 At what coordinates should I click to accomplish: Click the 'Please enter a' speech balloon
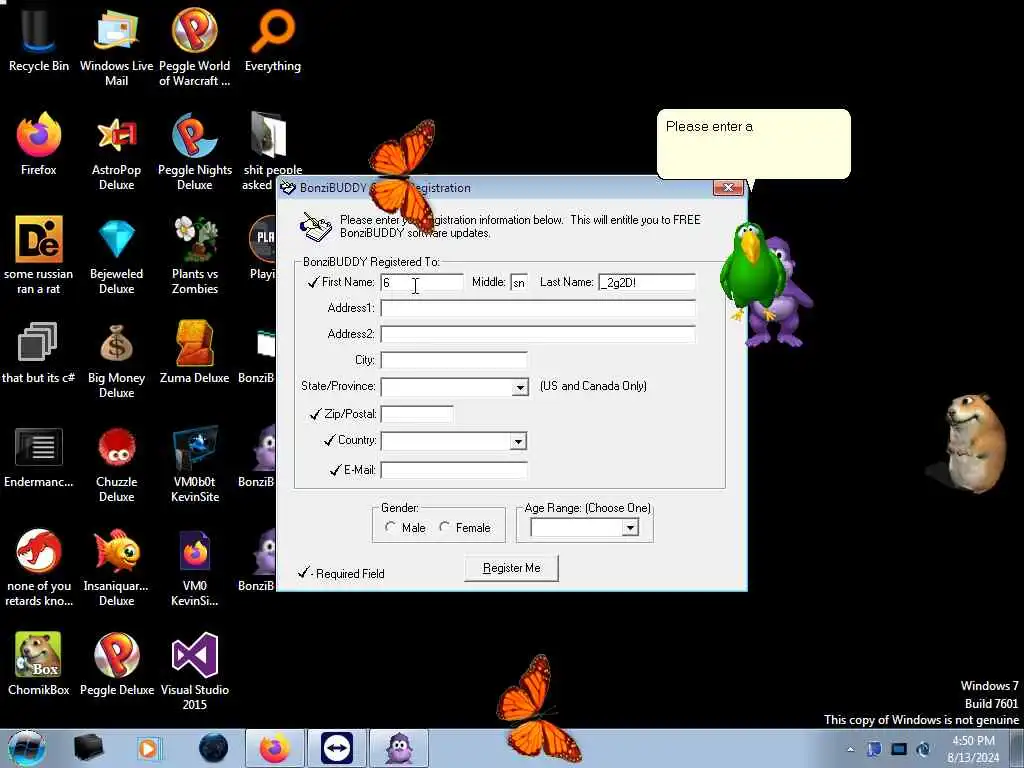754,144
